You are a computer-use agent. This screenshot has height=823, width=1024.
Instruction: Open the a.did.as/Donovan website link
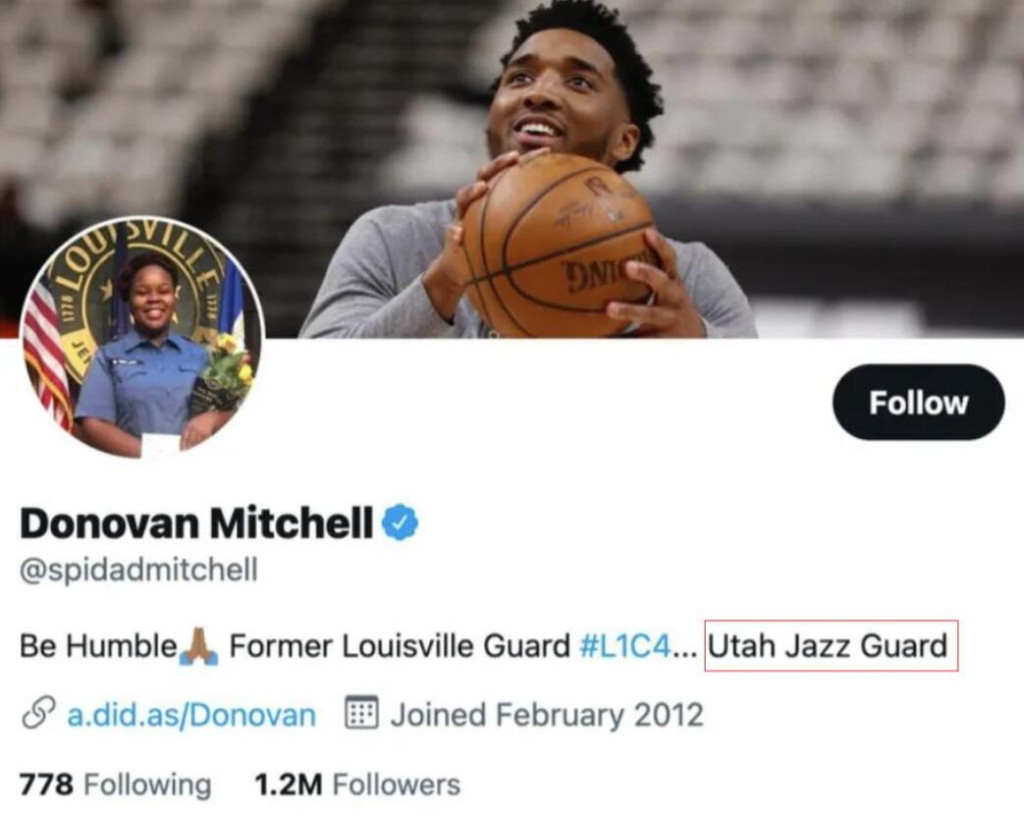pyautogui.click(x=192, y=715)
